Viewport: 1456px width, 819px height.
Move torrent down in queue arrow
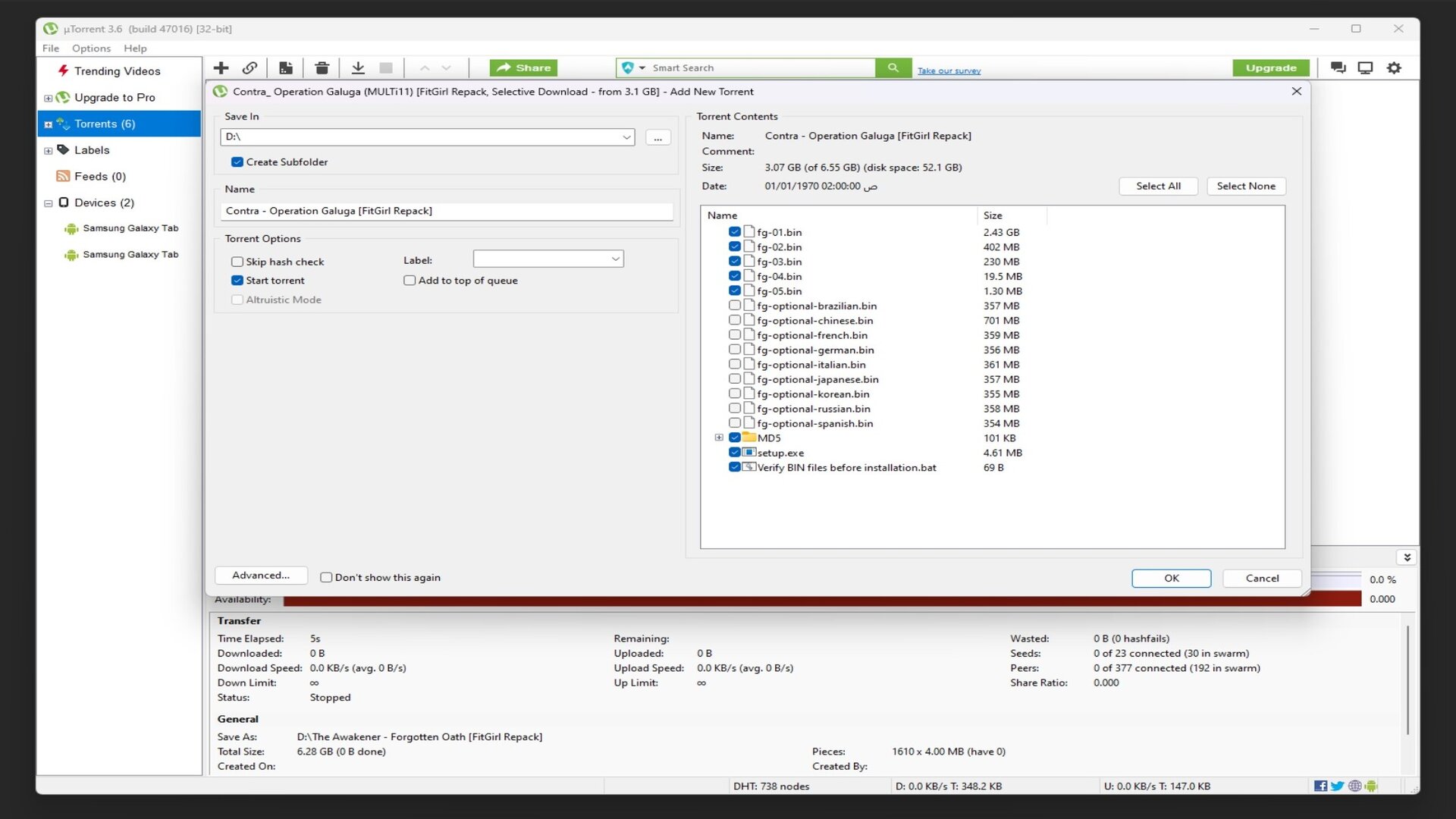pyautogui.click(x=446, y=68)
